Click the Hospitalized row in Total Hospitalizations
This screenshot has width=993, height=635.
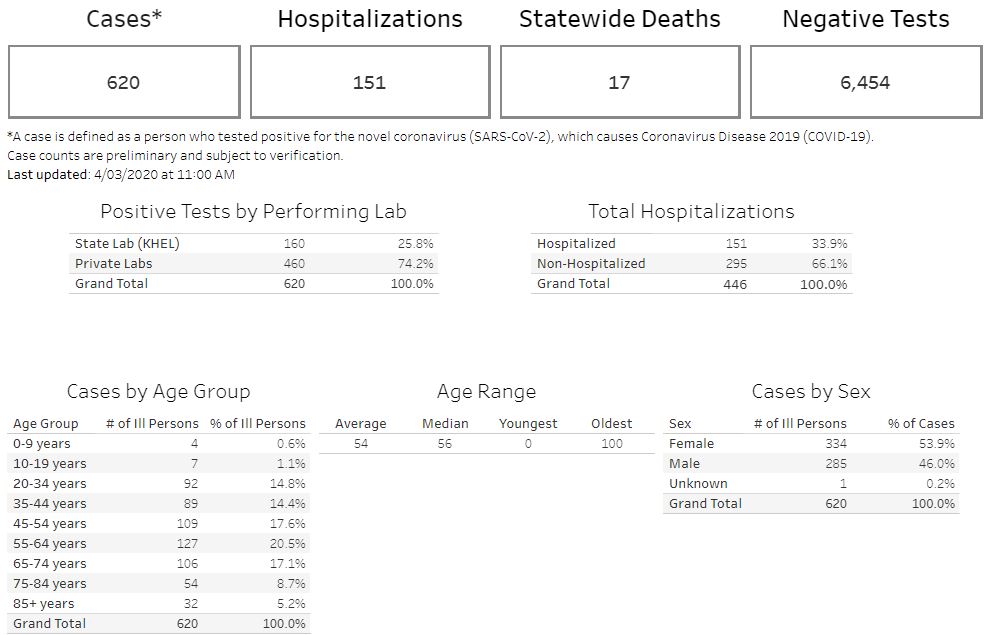(x=576, y=243)
